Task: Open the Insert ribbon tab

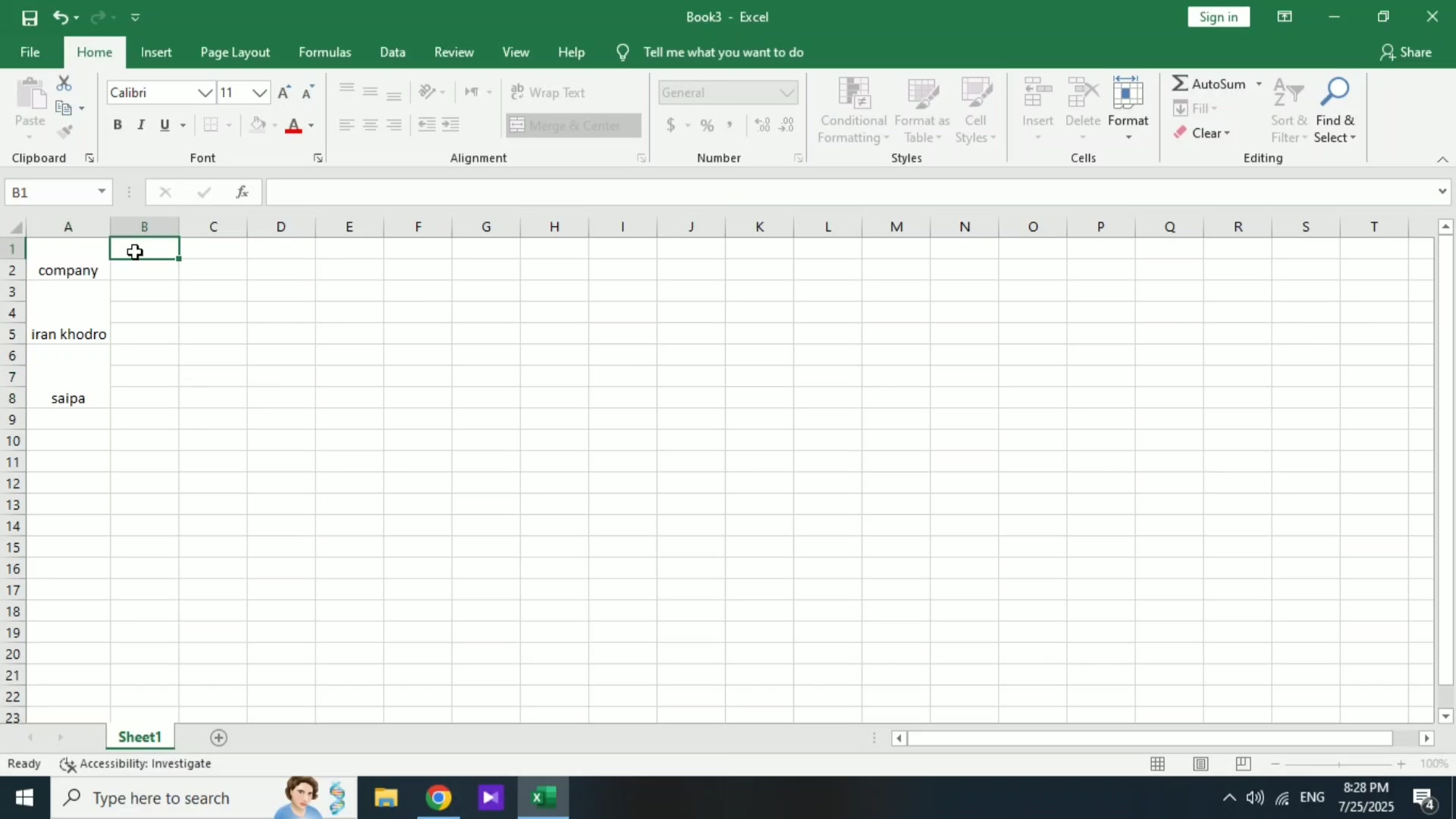Action: point(156,52)
